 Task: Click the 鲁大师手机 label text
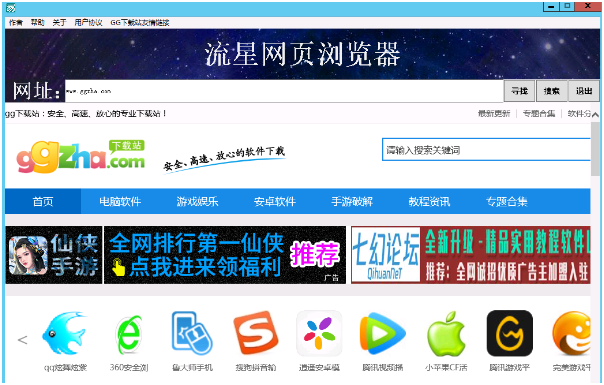click(x=192, y=367)
